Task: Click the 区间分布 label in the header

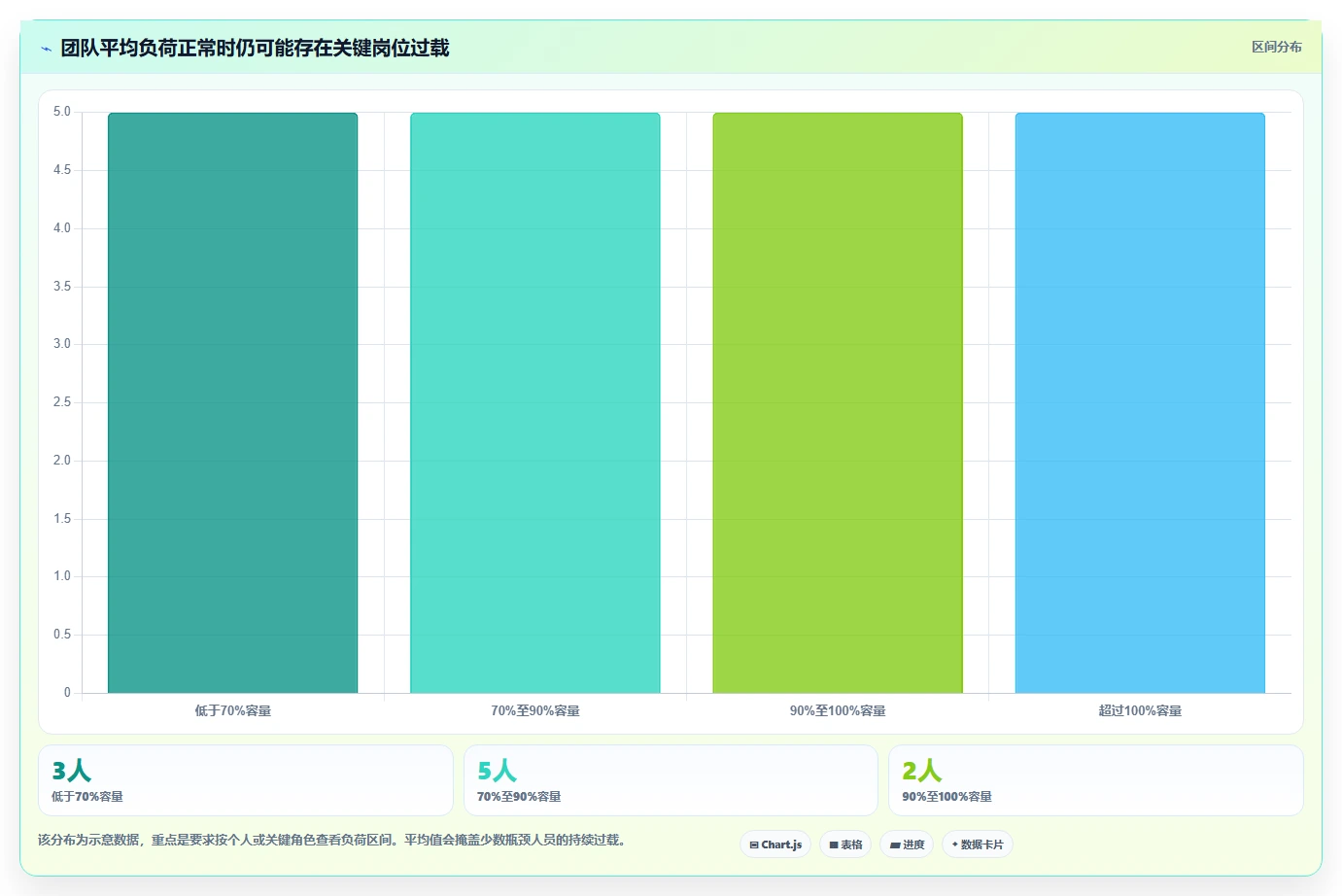Action: (x=1276, y=47)
